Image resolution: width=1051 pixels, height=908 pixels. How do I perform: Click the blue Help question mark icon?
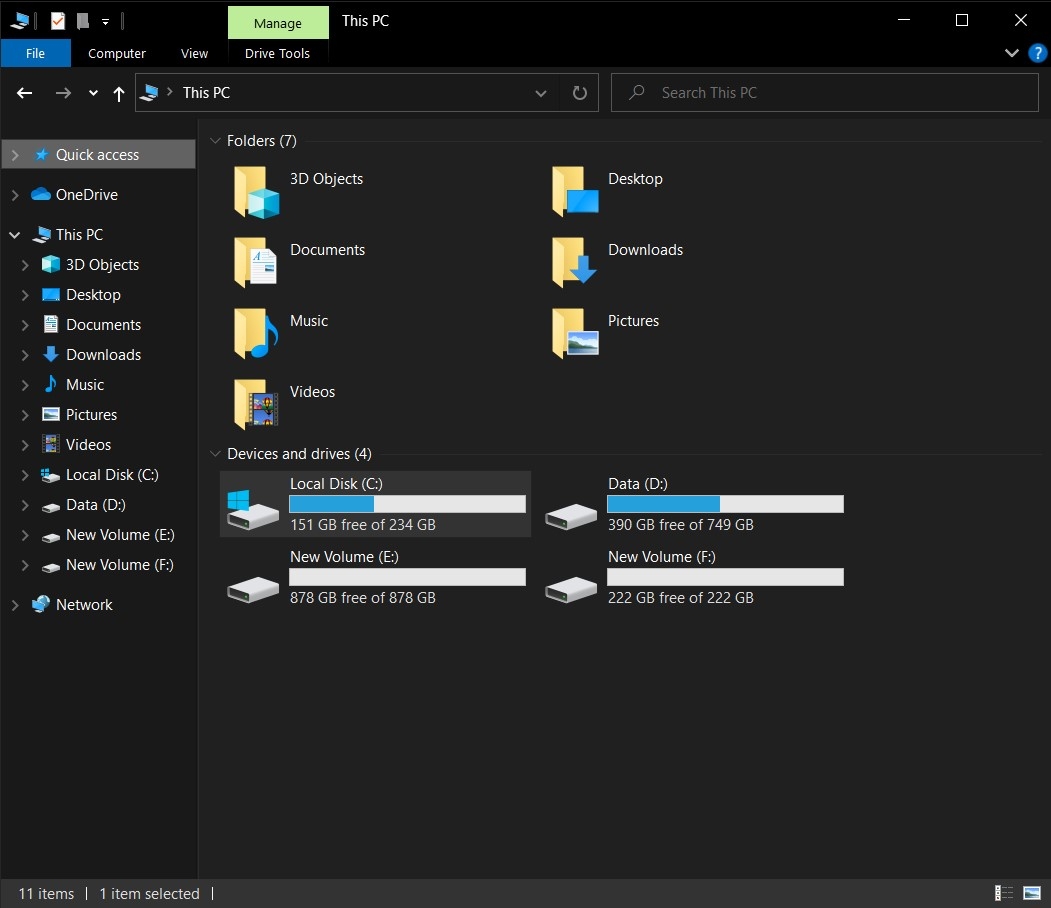point(1037,53)
